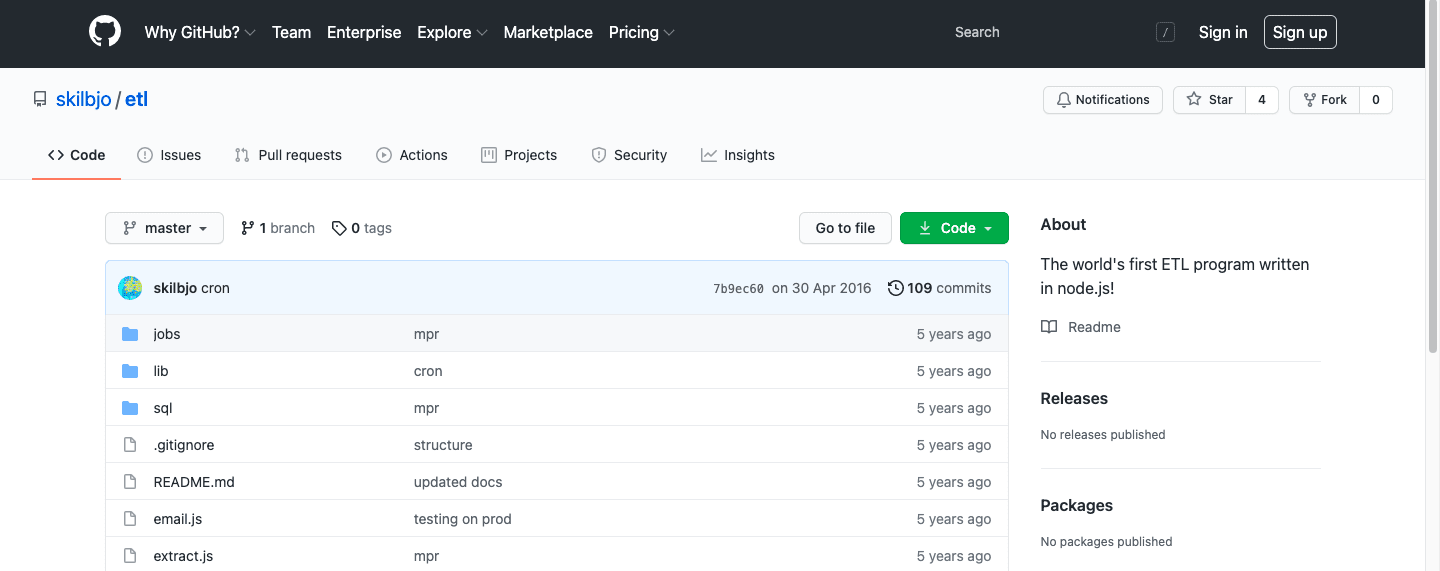The width and height of the screenshot is (1440, 571).
Task: Expand the Explore menu
Action: 452,32
